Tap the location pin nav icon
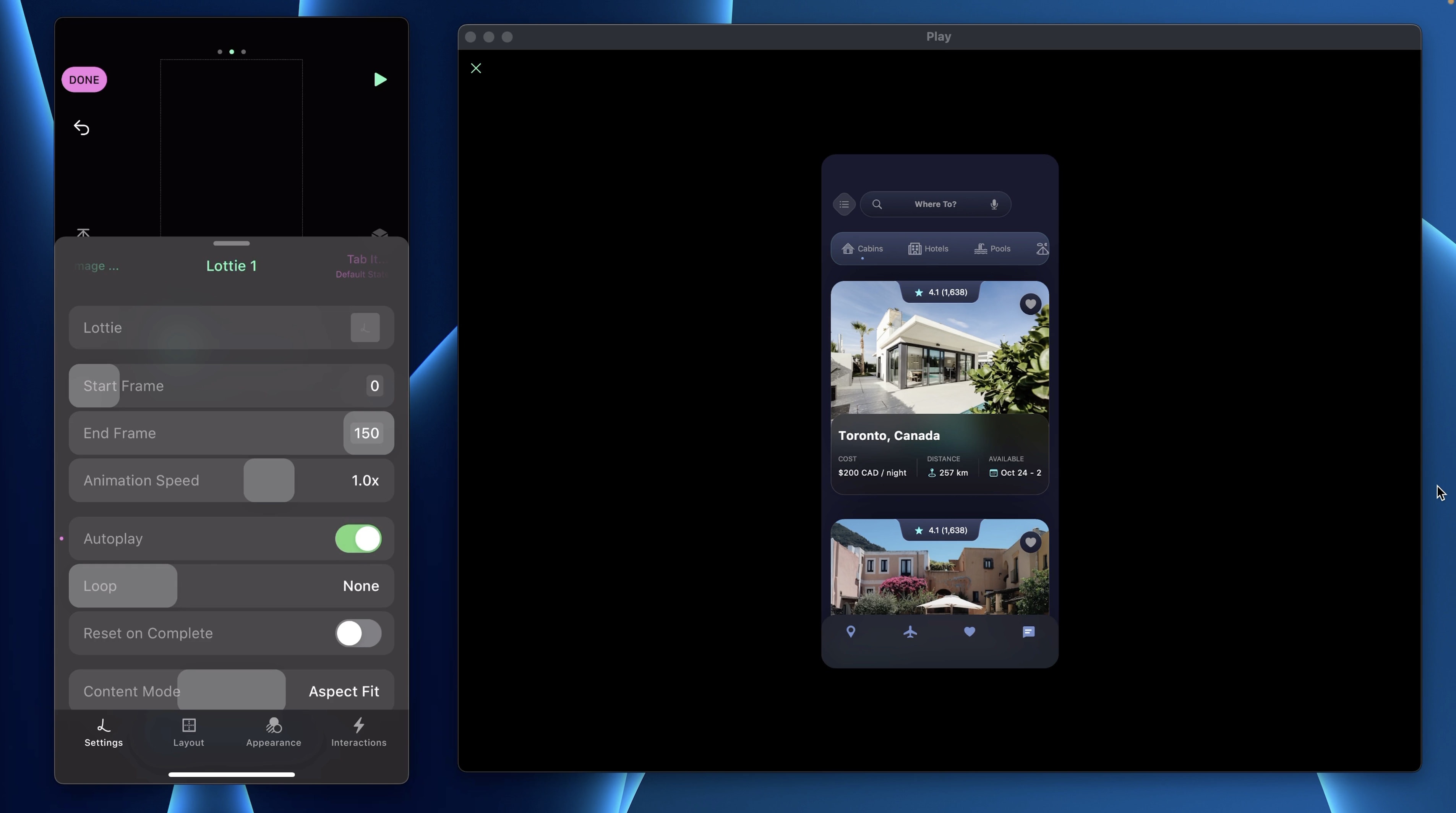This screenshot has height=813, width=1456. 851,632
